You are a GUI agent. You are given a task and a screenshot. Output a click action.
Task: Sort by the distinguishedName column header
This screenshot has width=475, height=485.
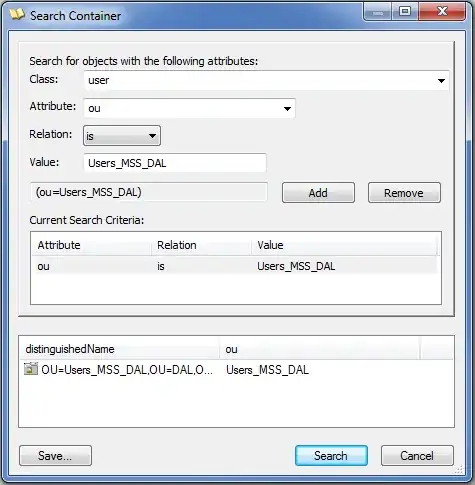tap(119, 349)
